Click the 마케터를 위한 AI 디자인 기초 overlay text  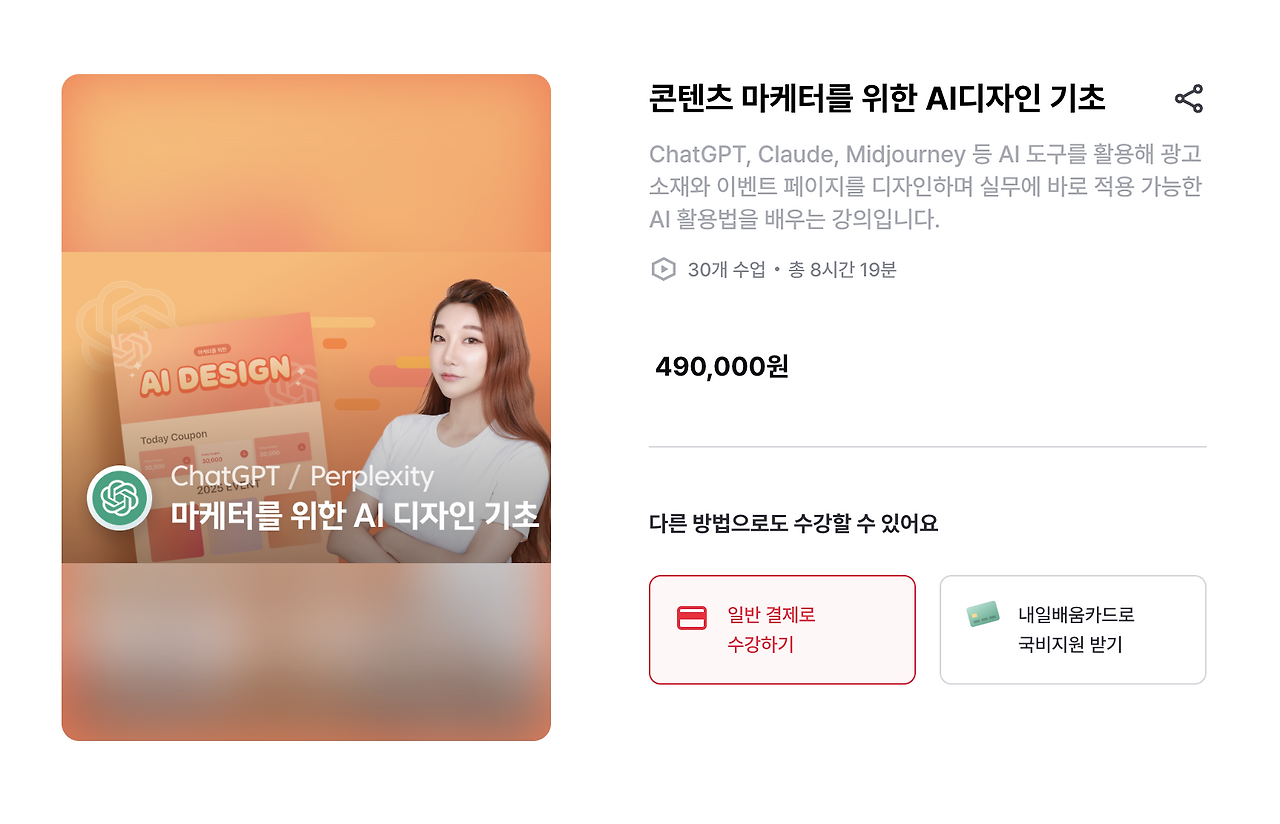point(355,515)
